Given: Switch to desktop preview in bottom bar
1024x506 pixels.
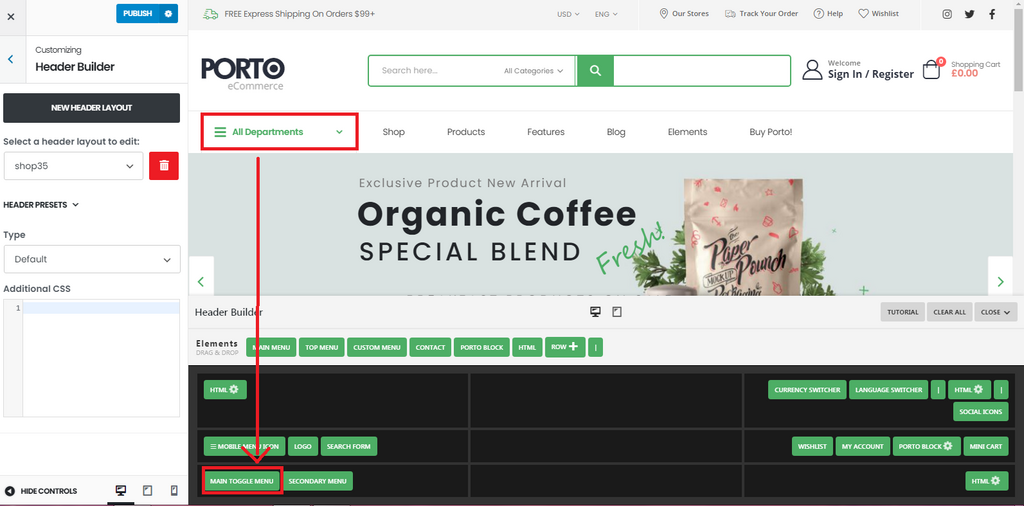Looking at the screenshot, I should coord(121,490).
